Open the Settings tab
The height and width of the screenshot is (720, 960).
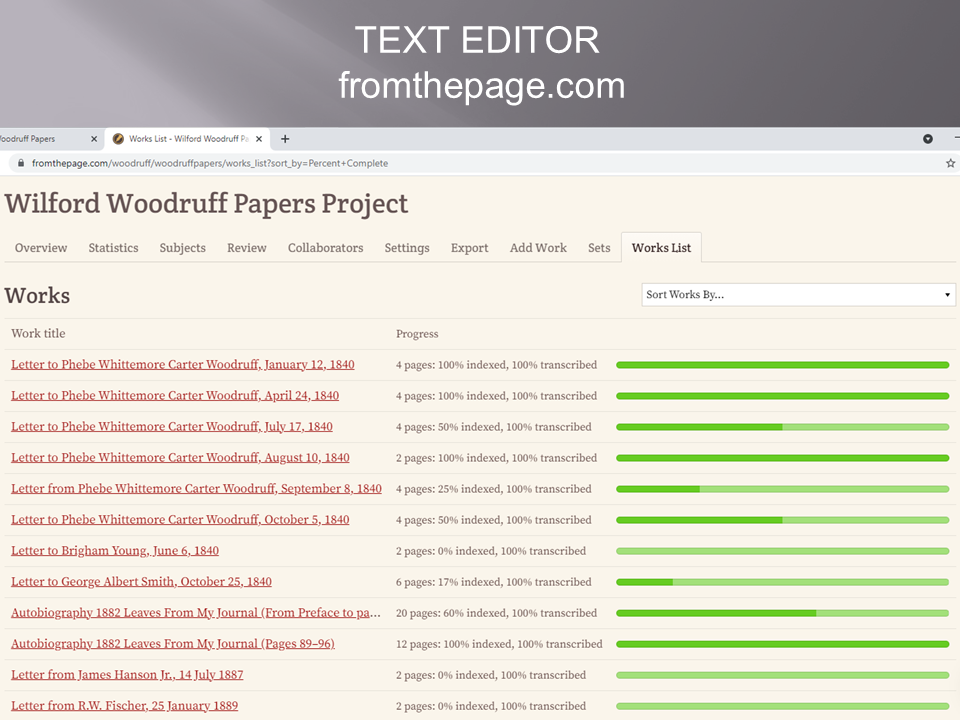407,248
